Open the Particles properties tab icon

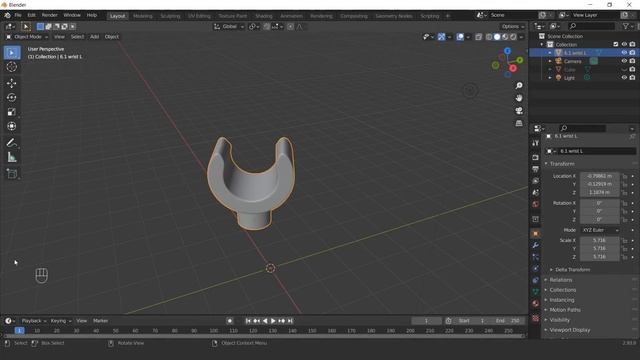point(536,257)
